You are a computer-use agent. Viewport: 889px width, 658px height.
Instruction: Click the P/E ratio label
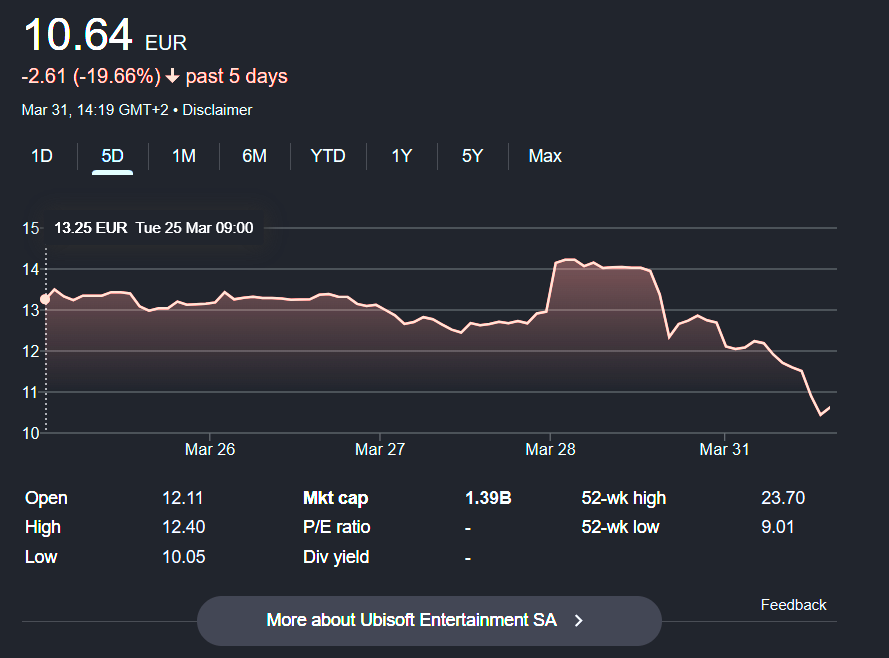pyautogui.click(x=337, y=527)
